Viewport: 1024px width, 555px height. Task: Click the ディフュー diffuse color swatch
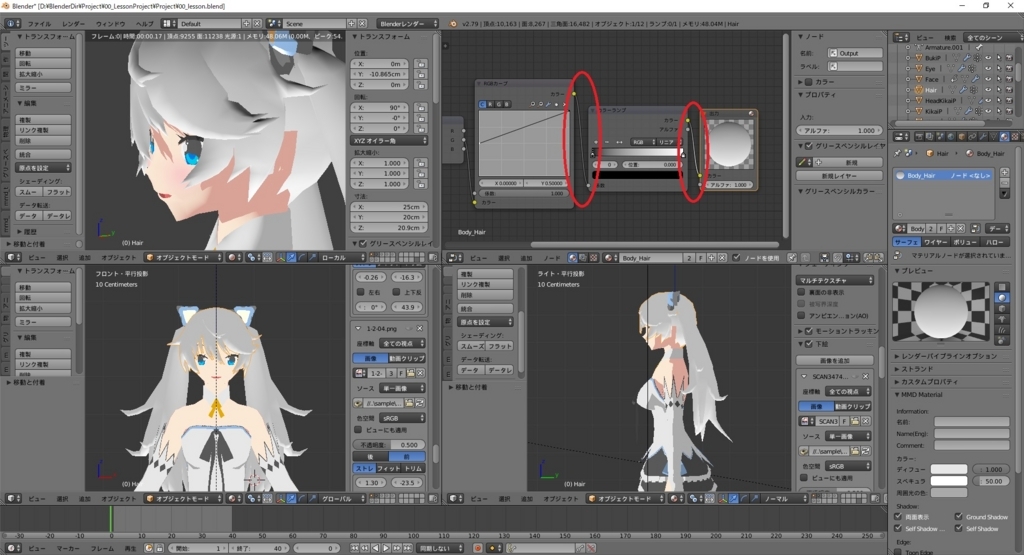coord(949,469)
